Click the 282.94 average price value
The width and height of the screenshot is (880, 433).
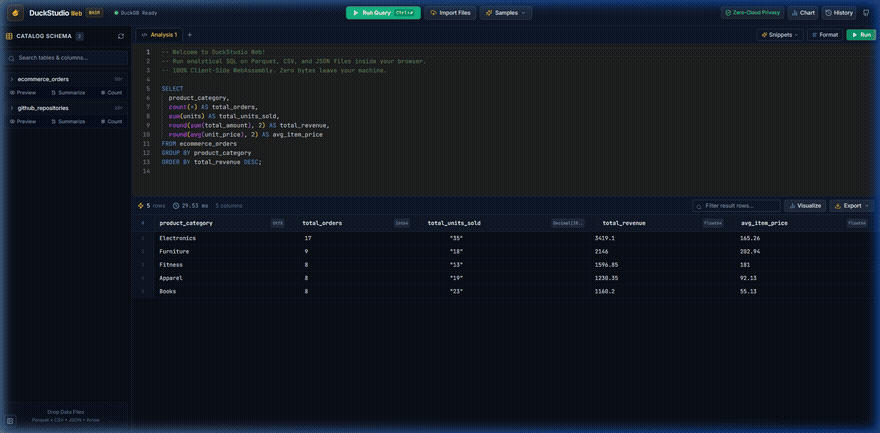click(750, 251)
